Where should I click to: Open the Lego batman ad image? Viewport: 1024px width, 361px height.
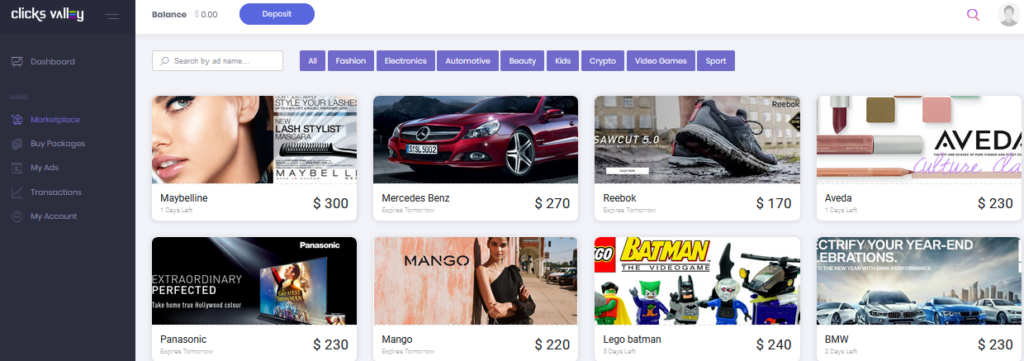(697, 281)
